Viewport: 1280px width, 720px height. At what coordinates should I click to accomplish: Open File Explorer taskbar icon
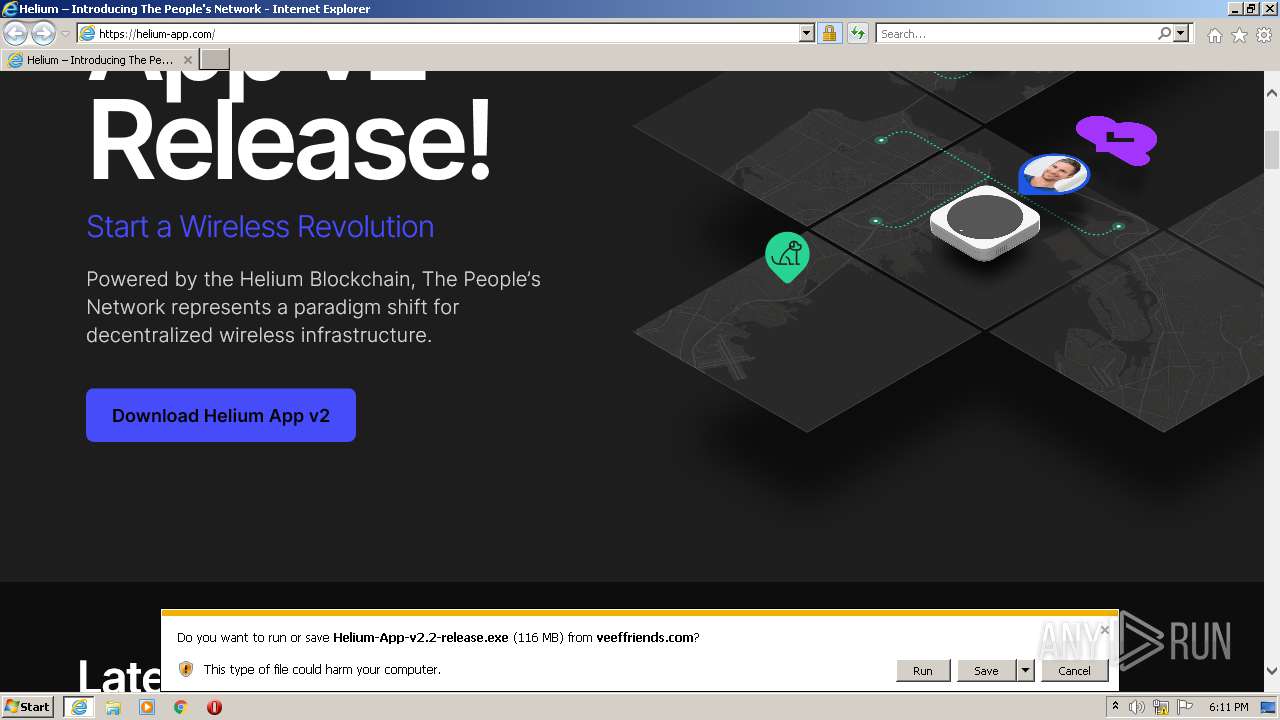coord(113,707)
